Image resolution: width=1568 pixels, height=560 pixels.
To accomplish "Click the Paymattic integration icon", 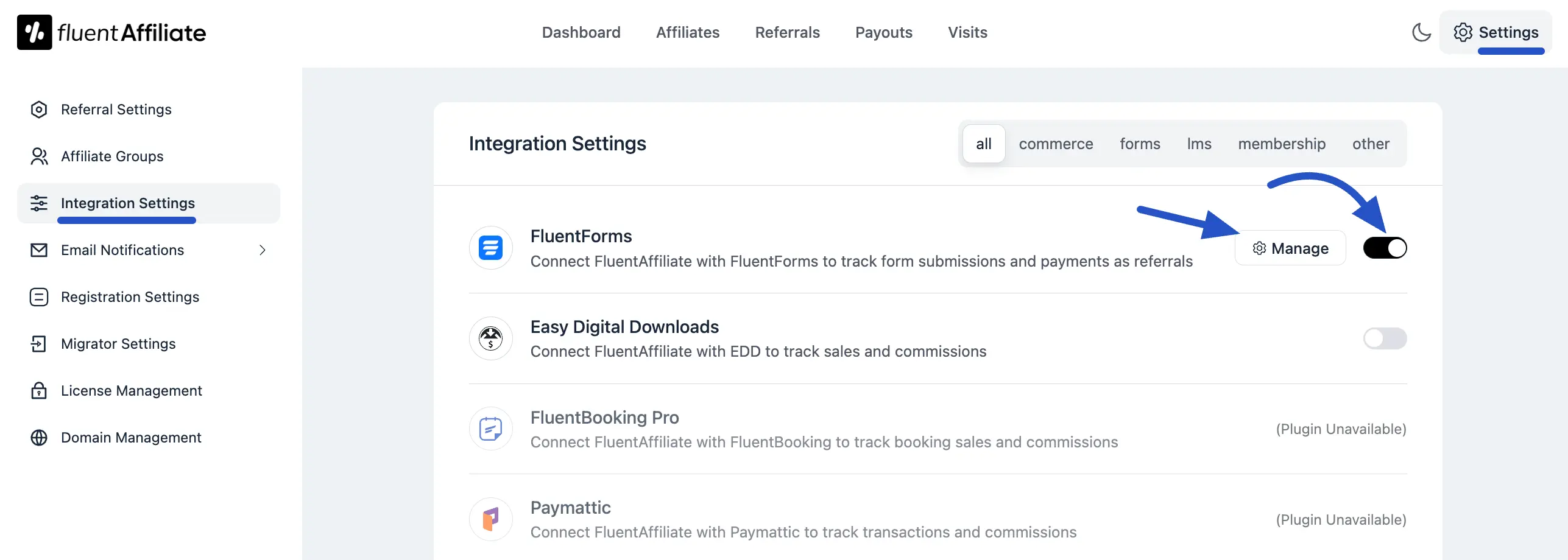I will point(490,519).
